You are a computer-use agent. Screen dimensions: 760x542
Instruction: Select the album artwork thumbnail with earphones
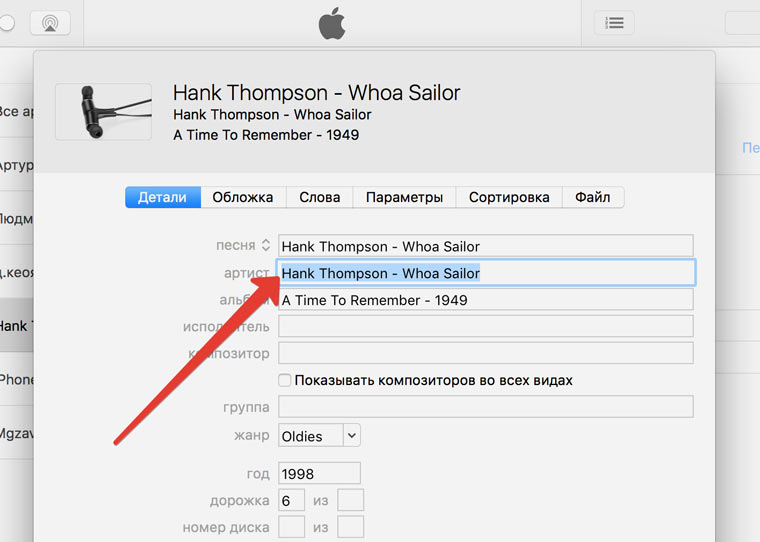(x=103, y=112)
